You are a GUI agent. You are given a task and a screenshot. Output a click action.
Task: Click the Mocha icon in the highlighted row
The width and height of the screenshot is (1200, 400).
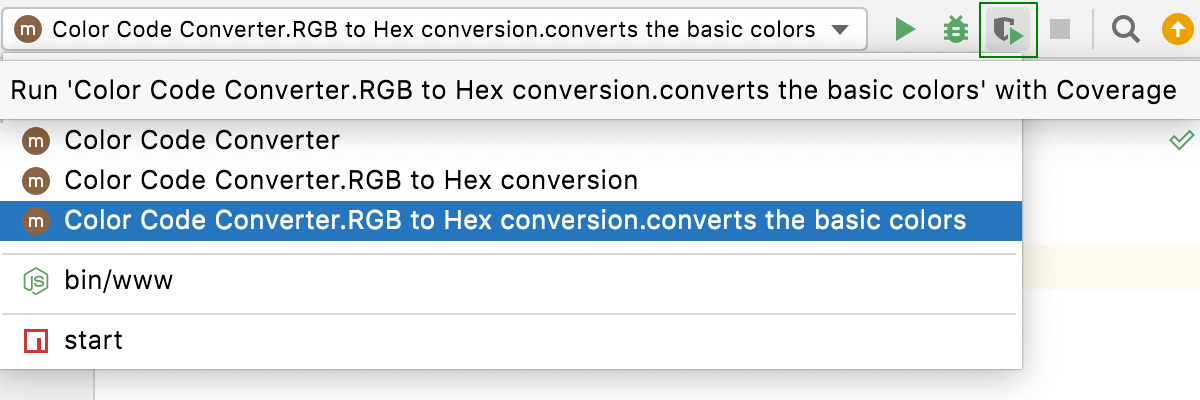click(36, 220)
